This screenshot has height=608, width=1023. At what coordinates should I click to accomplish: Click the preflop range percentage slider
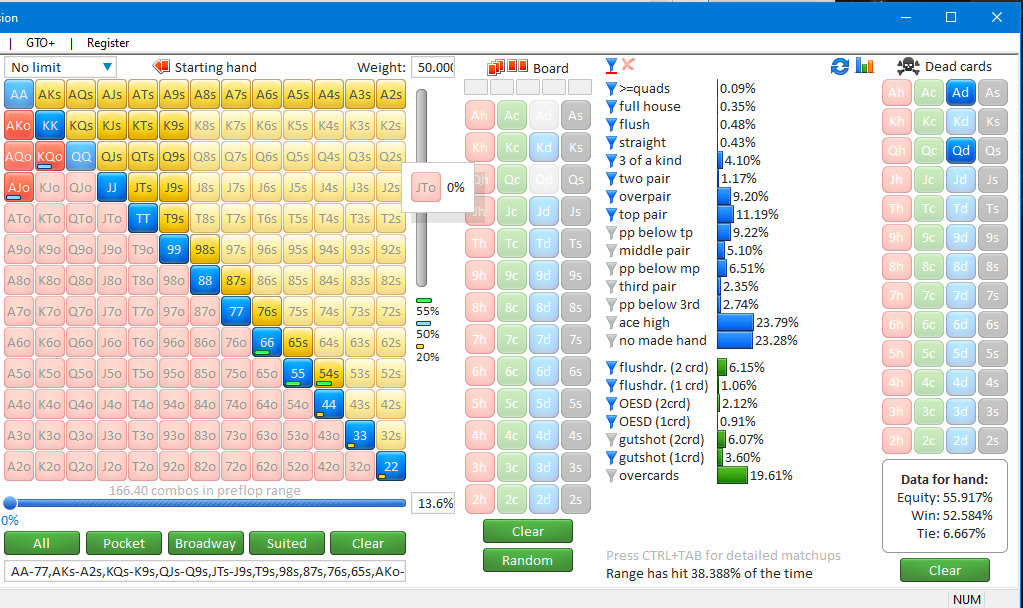[205, 503]
